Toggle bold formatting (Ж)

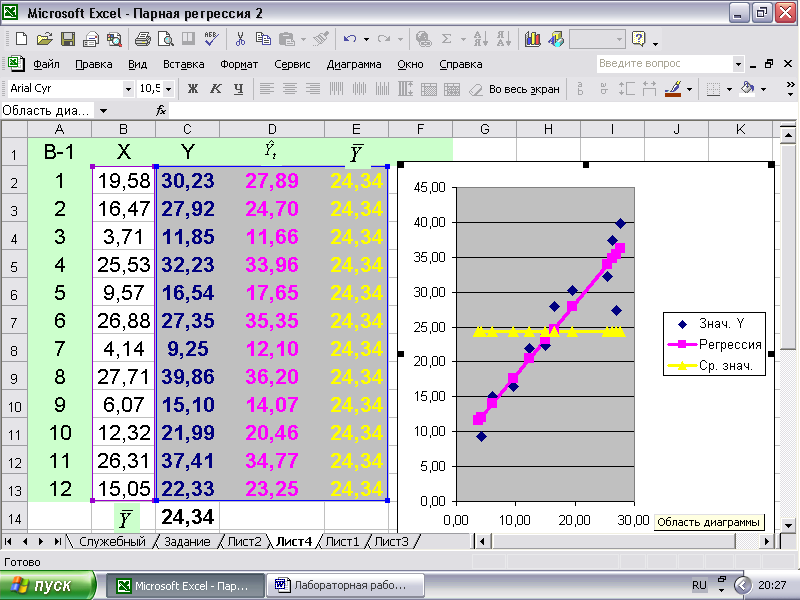[x=192, y=89]
